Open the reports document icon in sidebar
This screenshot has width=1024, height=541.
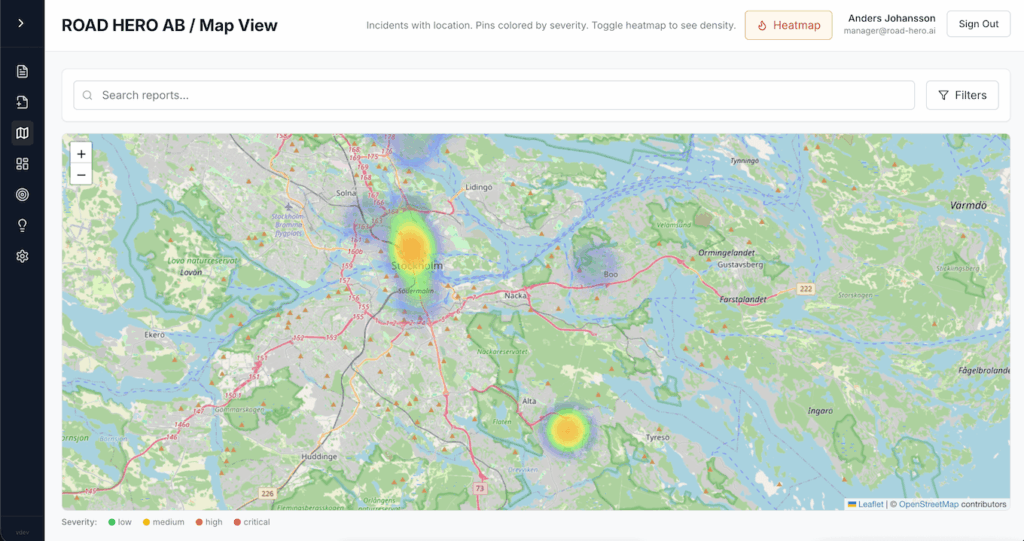tap(22, 71)
